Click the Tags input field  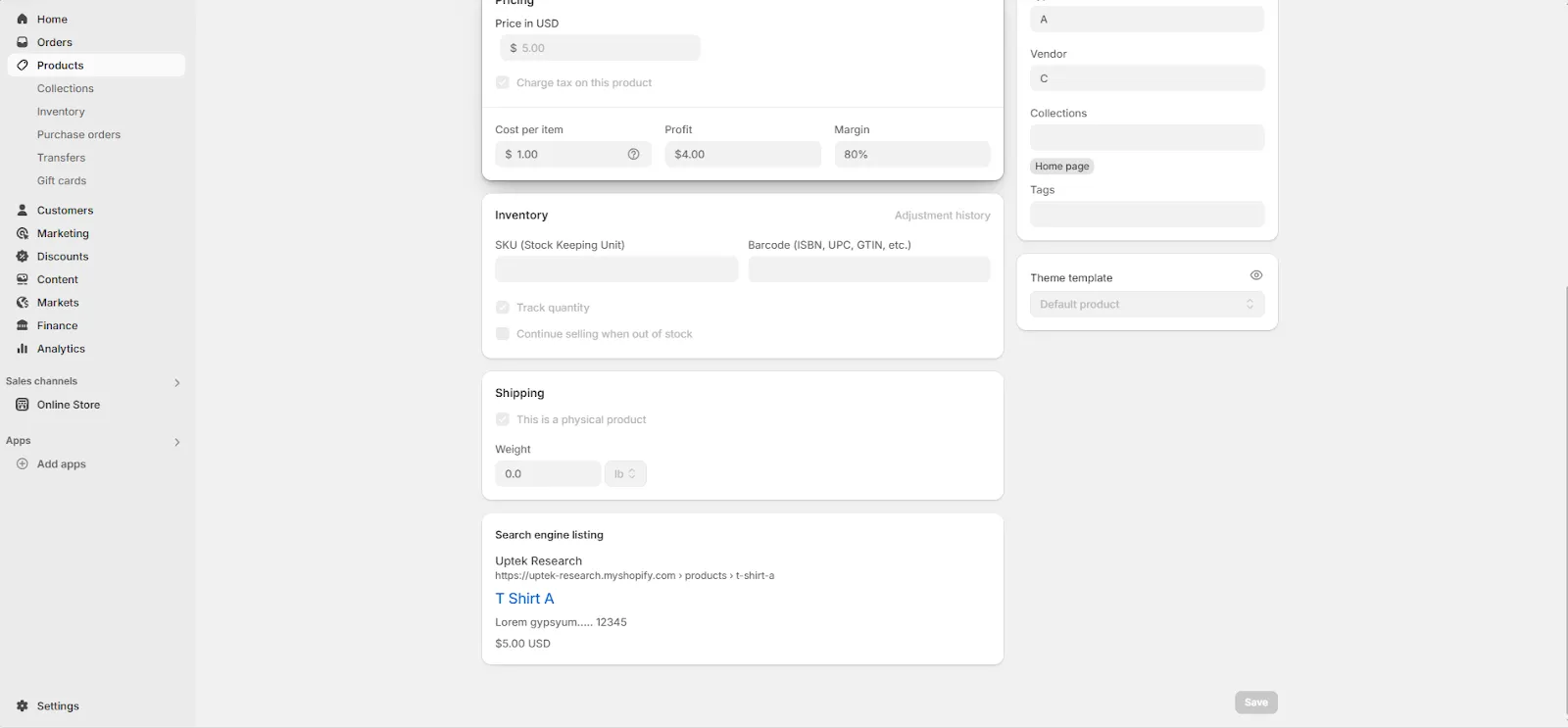coord(1147,215)
